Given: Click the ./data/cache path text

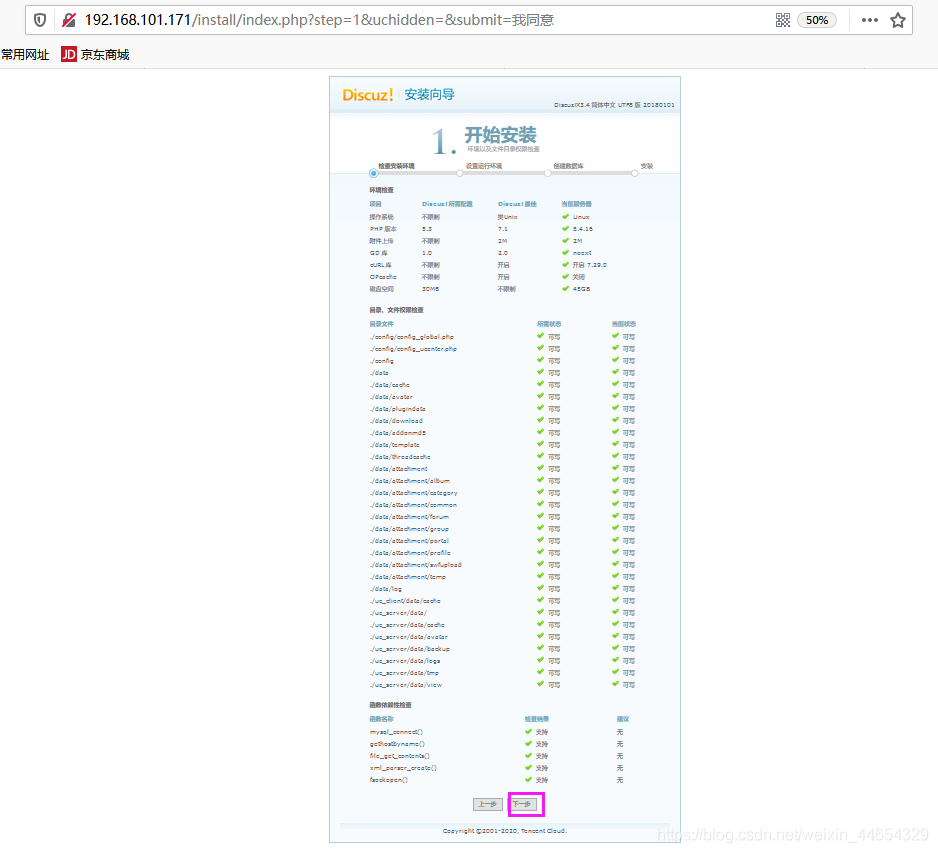Looking at the screenshot, I should coord(390,385).
